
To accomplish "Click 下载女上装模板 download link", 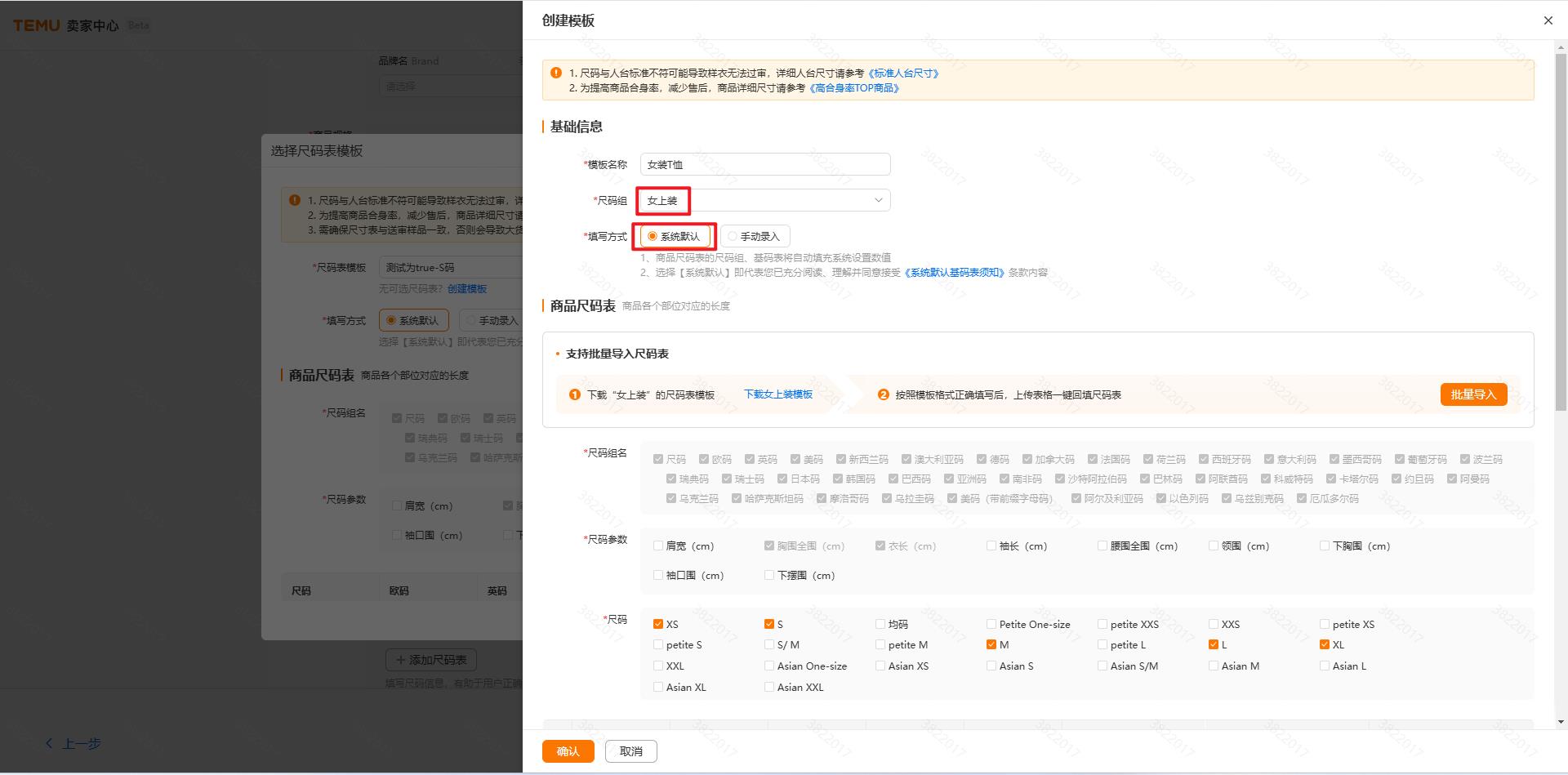I will point(777,394).
